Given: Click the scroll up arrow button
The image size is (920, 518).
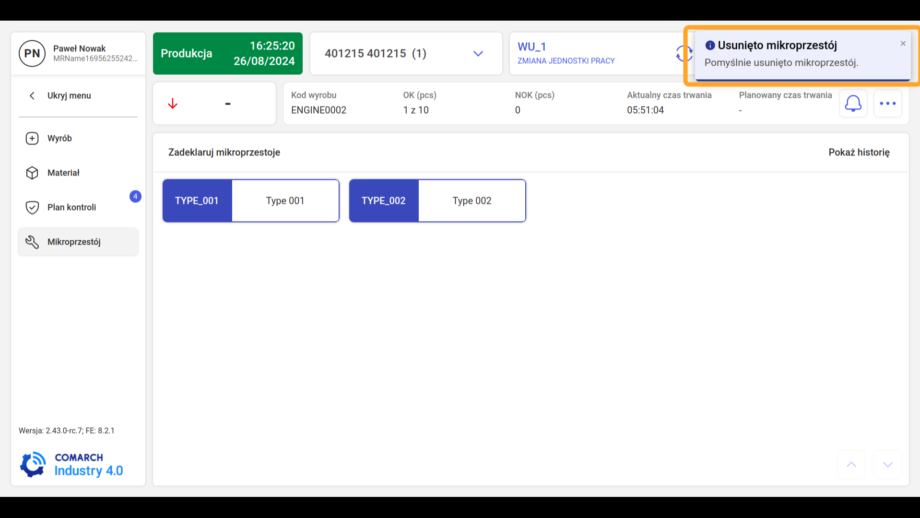Looking at the screenshot, I should [x=851, y=465].
